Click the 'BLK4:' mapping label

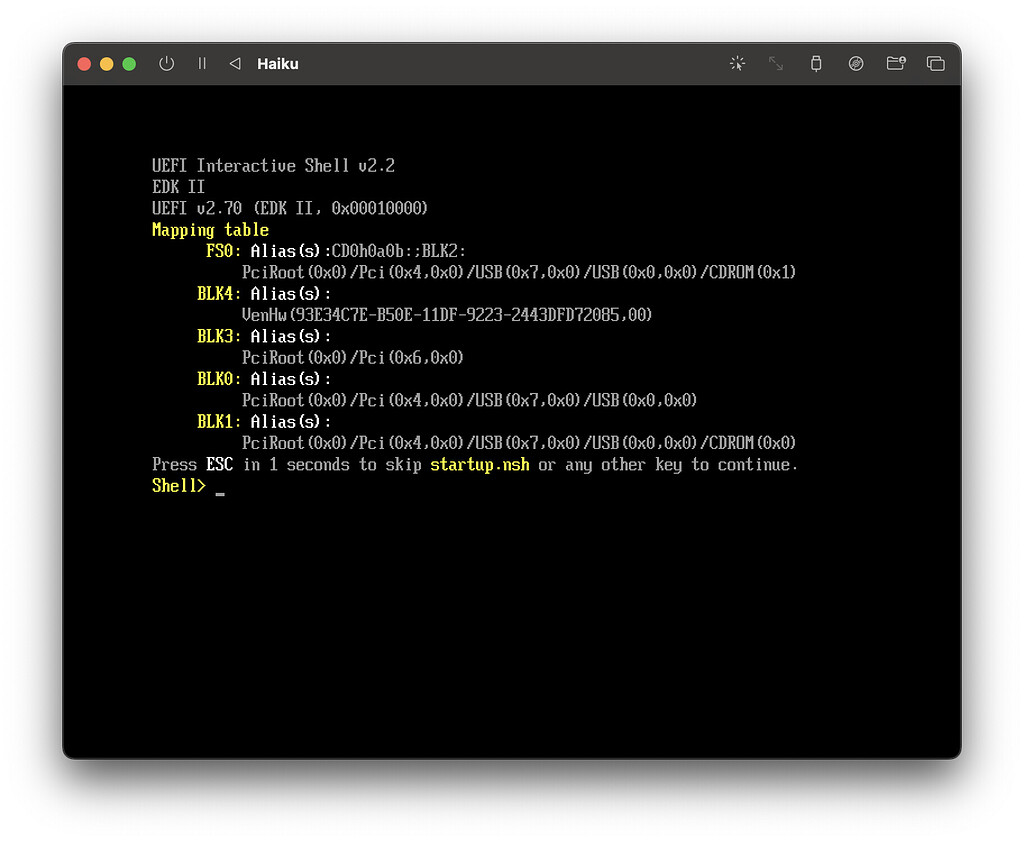tap(219, 294)
